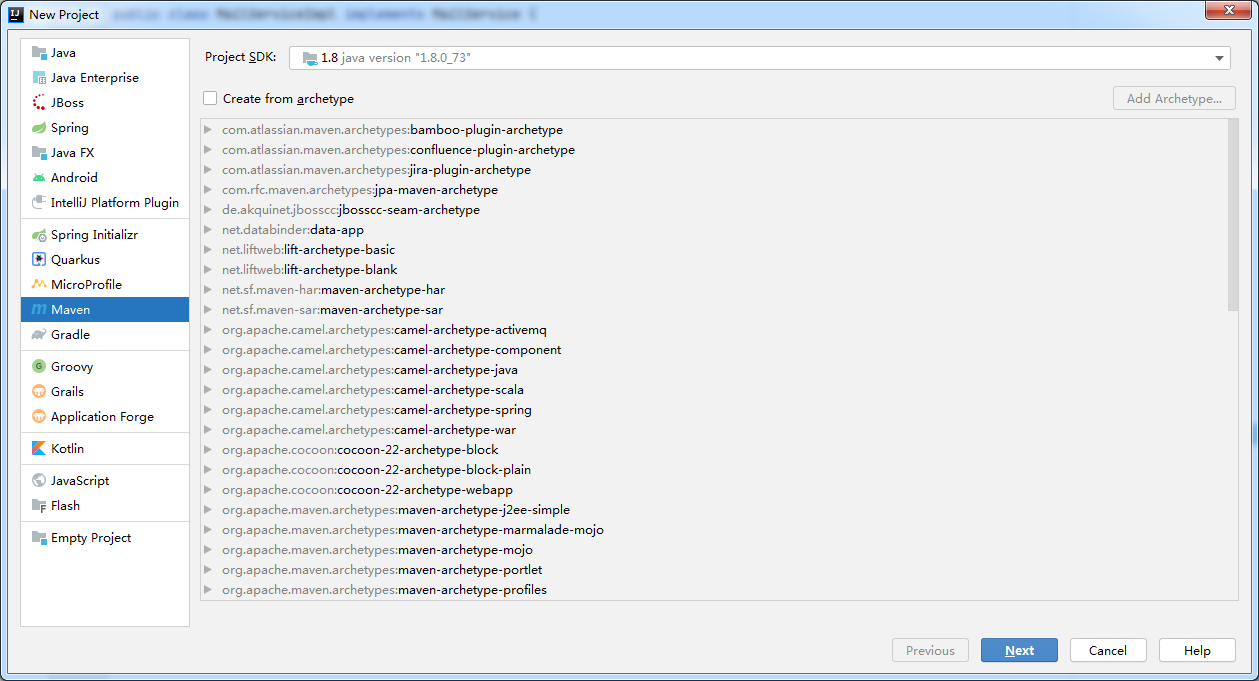Select maven-archetype-mojo row text

(x=377, y=550)
